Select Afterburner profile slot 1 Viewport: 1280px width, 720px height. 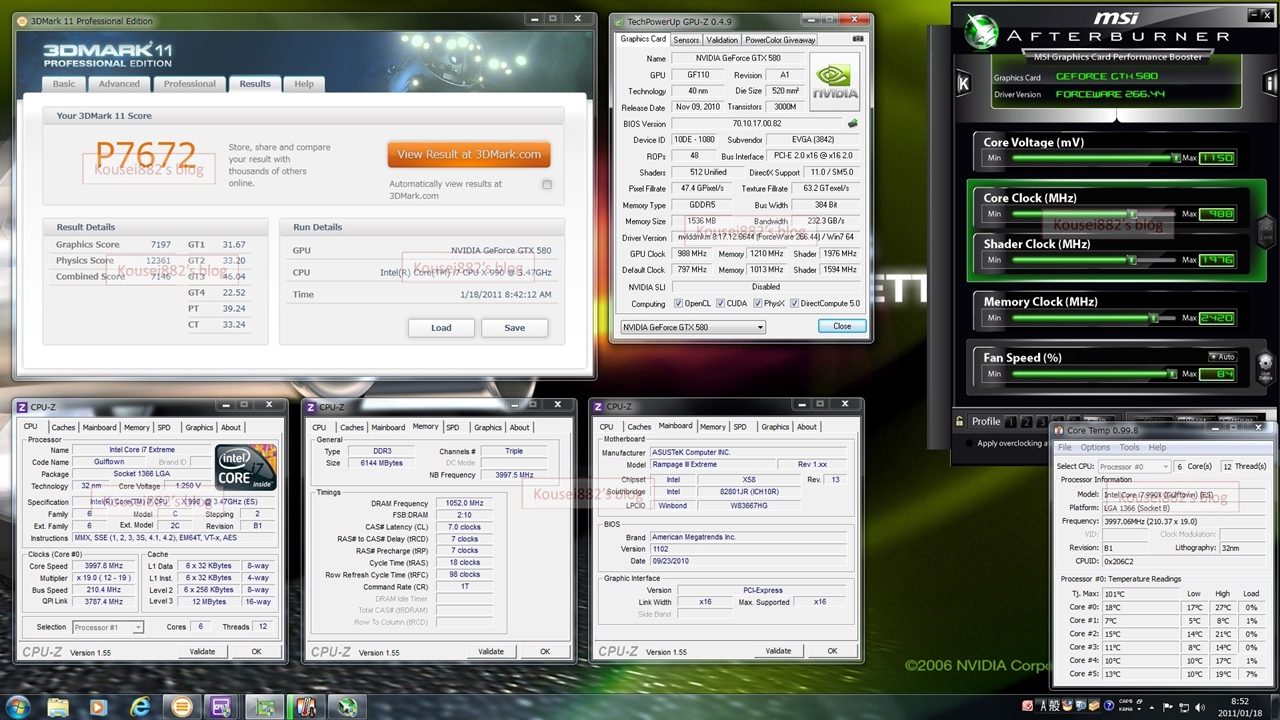[1011, 422]
